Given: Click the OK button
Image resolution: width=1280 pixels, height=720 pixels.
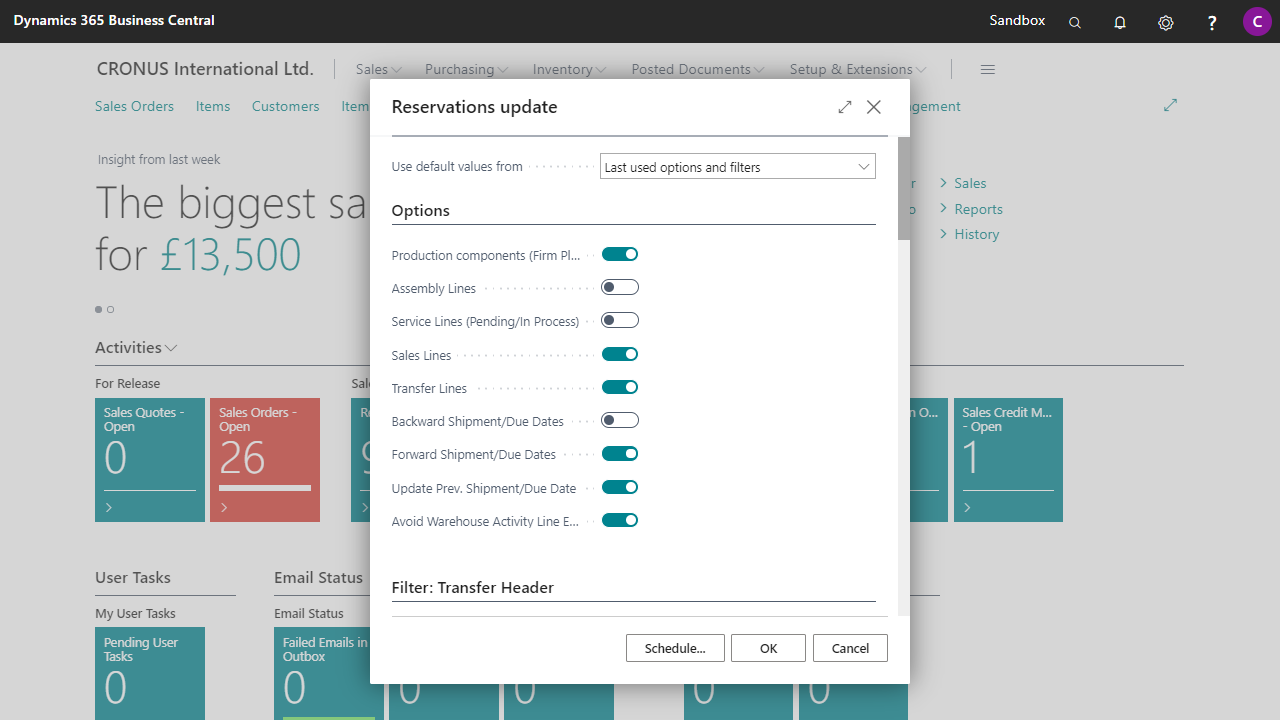Looking at the screenshot, I should (768, 648).
